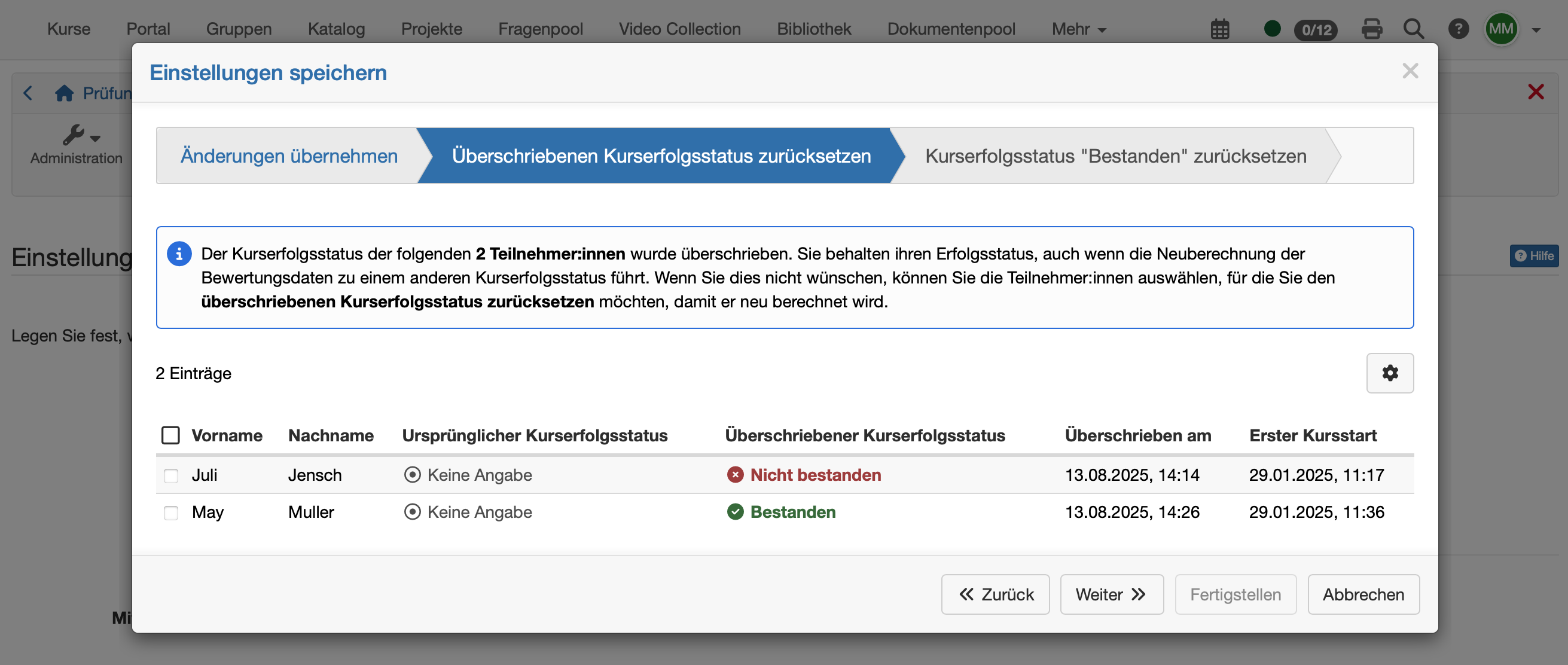This screenshot has height=665, width=1568.
Task: Select the Keine Angabe radio button for May Muller
Action: (413, 512)
